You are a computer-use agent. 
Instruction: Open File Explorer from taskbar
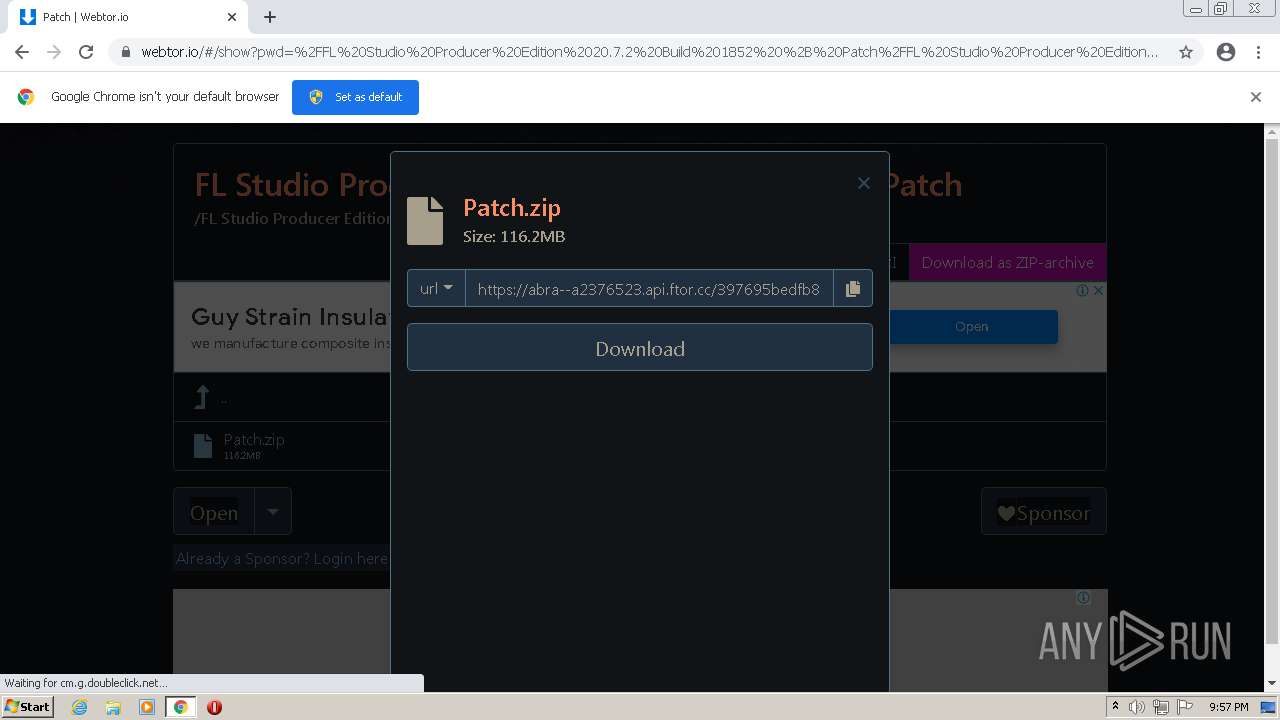tap(113, 707)
